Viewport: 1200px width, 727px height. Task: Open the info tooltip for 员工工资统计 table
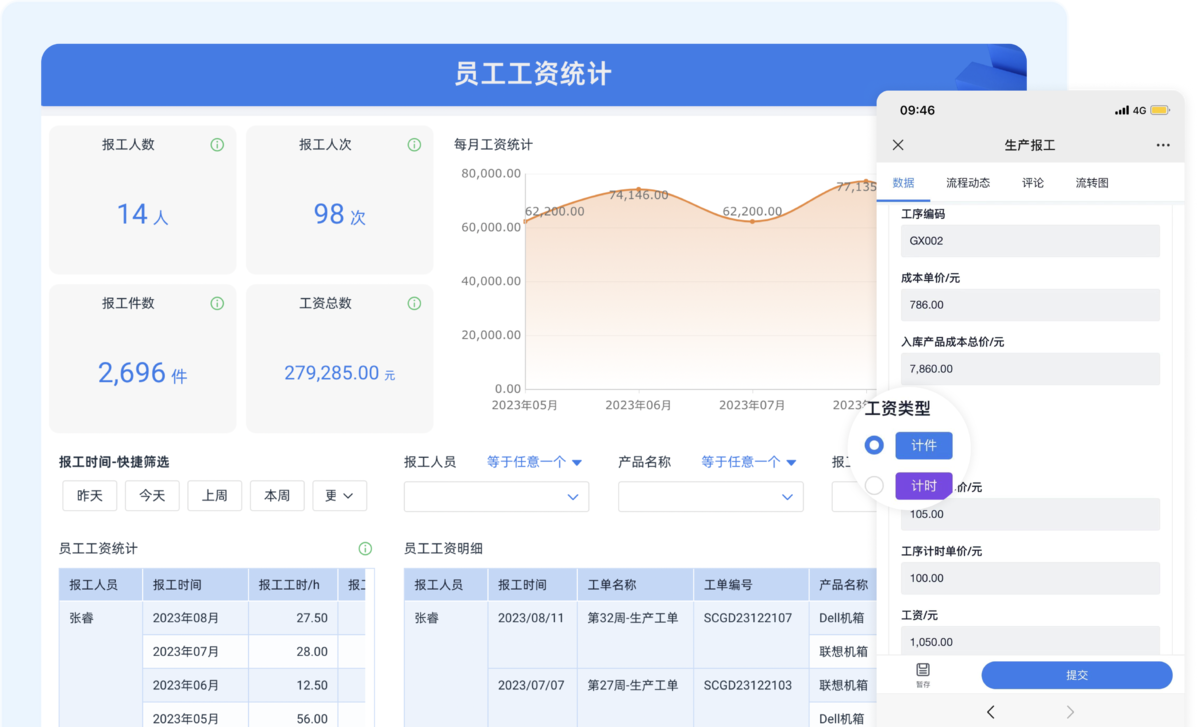[x=366, y=548]
